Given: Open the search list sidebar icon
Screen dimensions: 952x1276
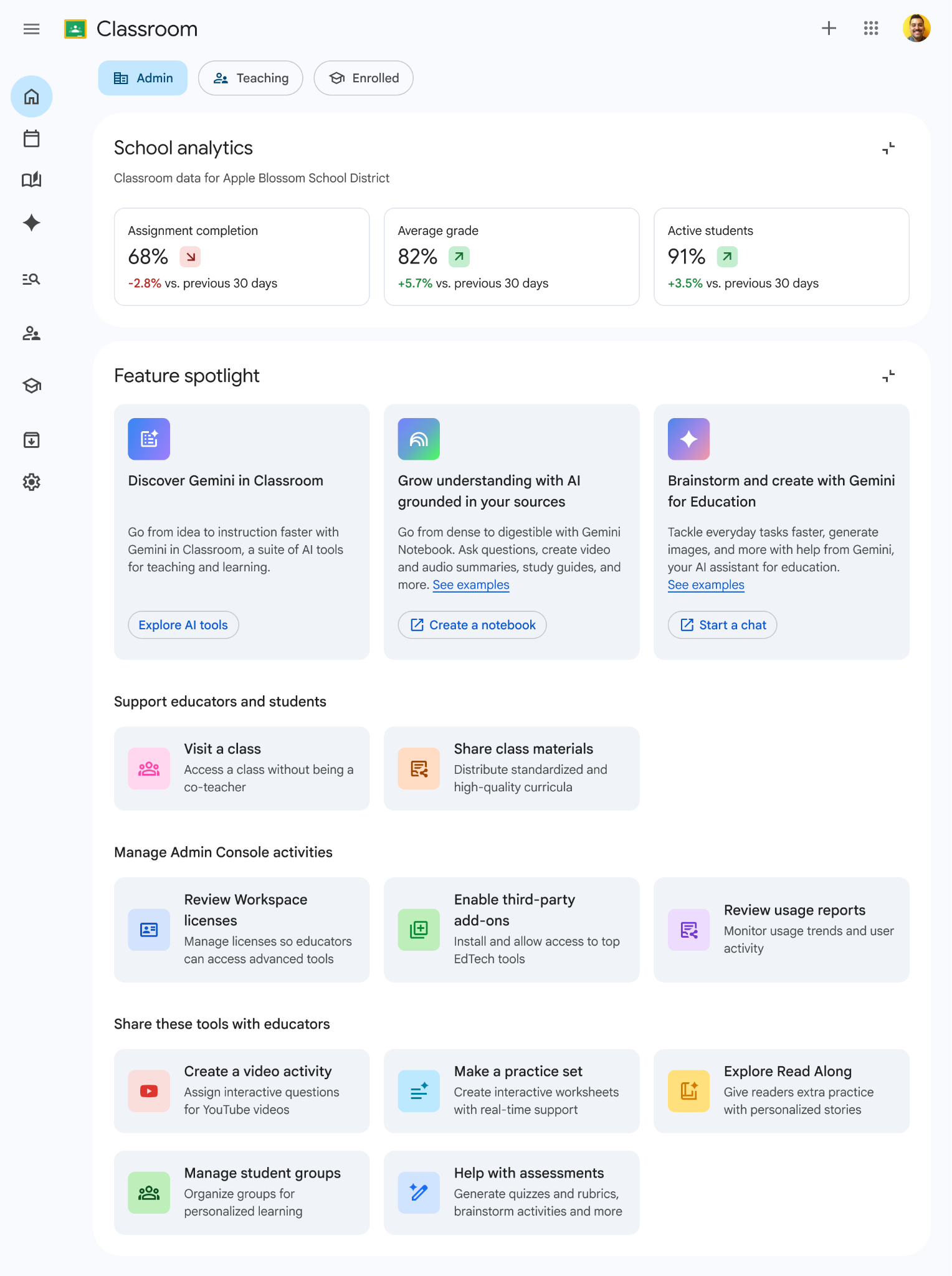Looking at the screenshot, I should tap(31, 279).
